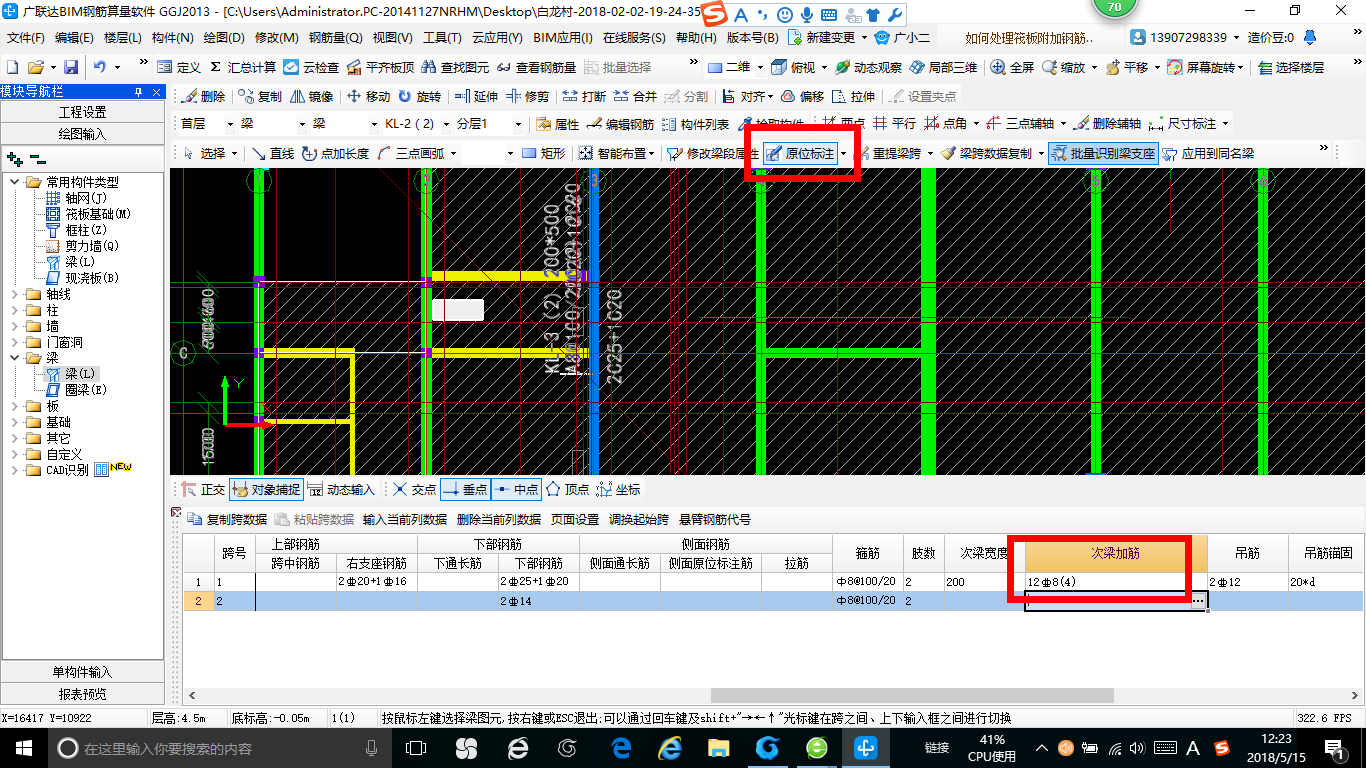Click 应用到同名梁 tool
The image size is (1366, 768).
pyautogui.click(x=1208, y=153)
